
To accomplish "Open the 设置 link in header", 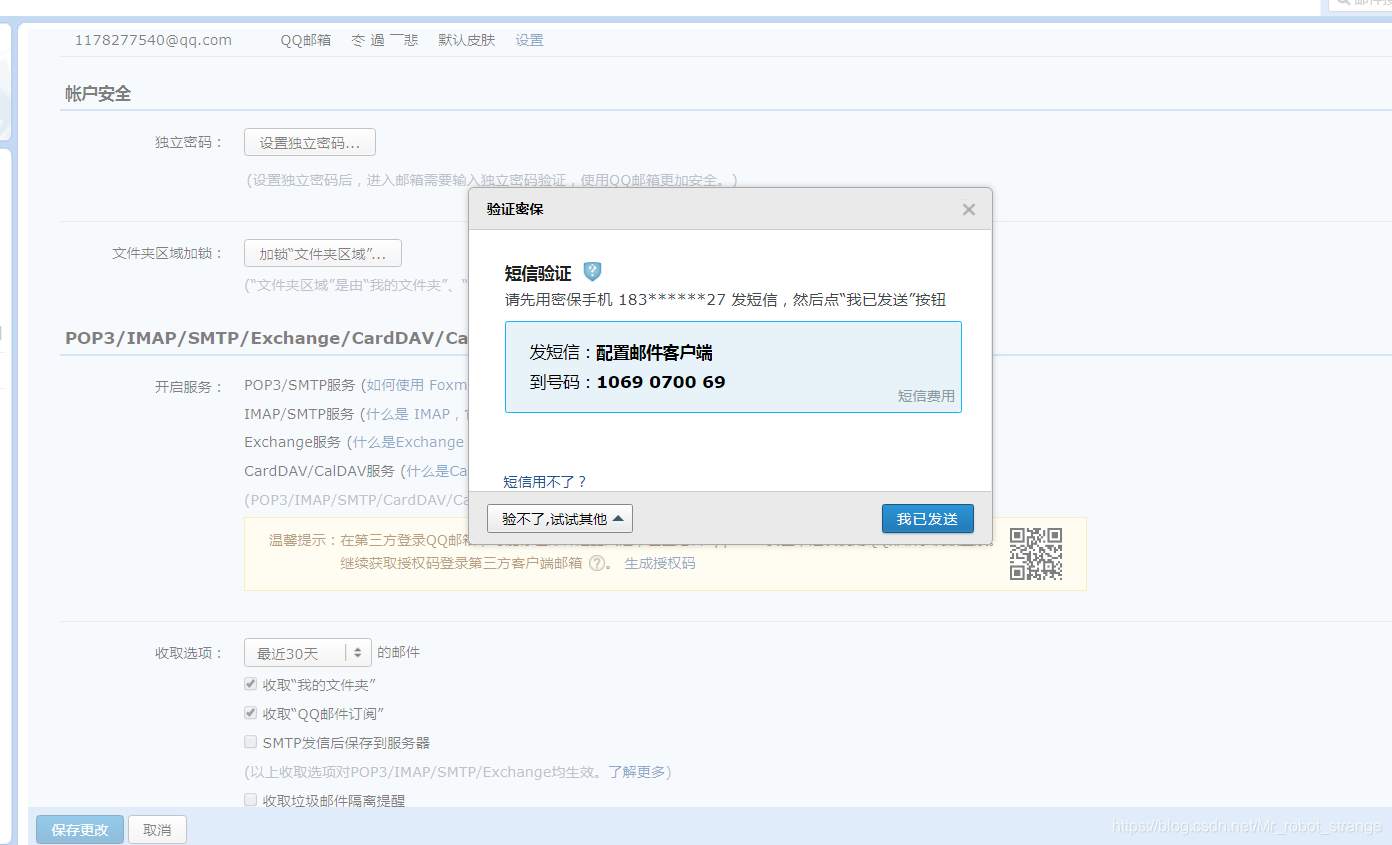I will click(529, 40).
